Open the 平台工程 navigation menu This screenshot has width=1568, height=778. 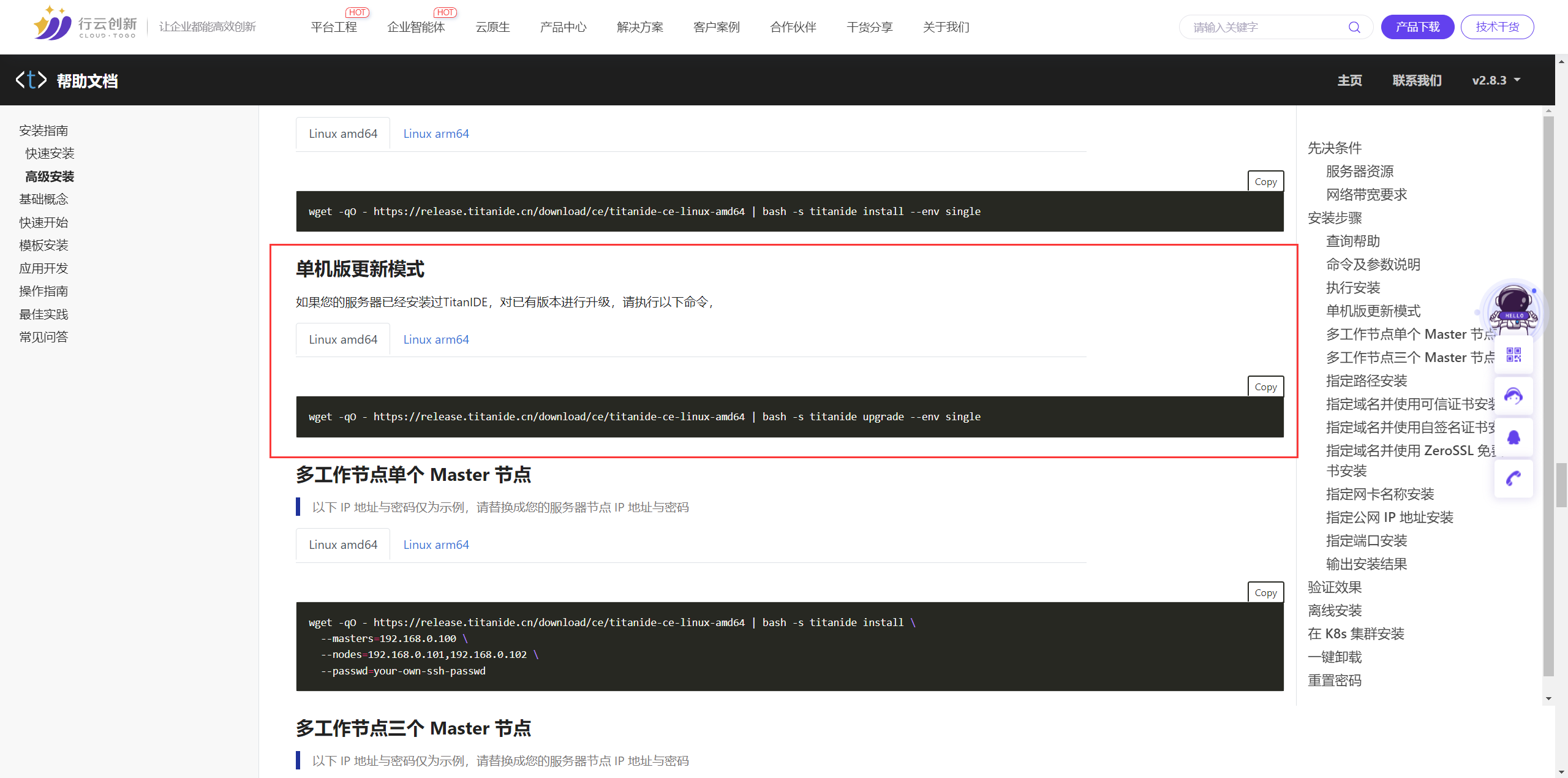tap(334, 28)
